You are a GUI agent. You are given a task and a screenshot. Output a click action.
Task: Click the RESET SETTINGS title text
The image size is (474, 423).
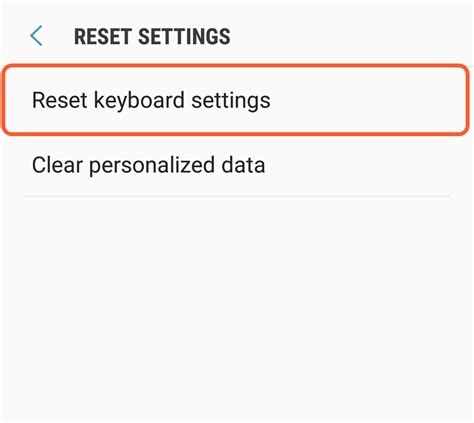point(152,36)
